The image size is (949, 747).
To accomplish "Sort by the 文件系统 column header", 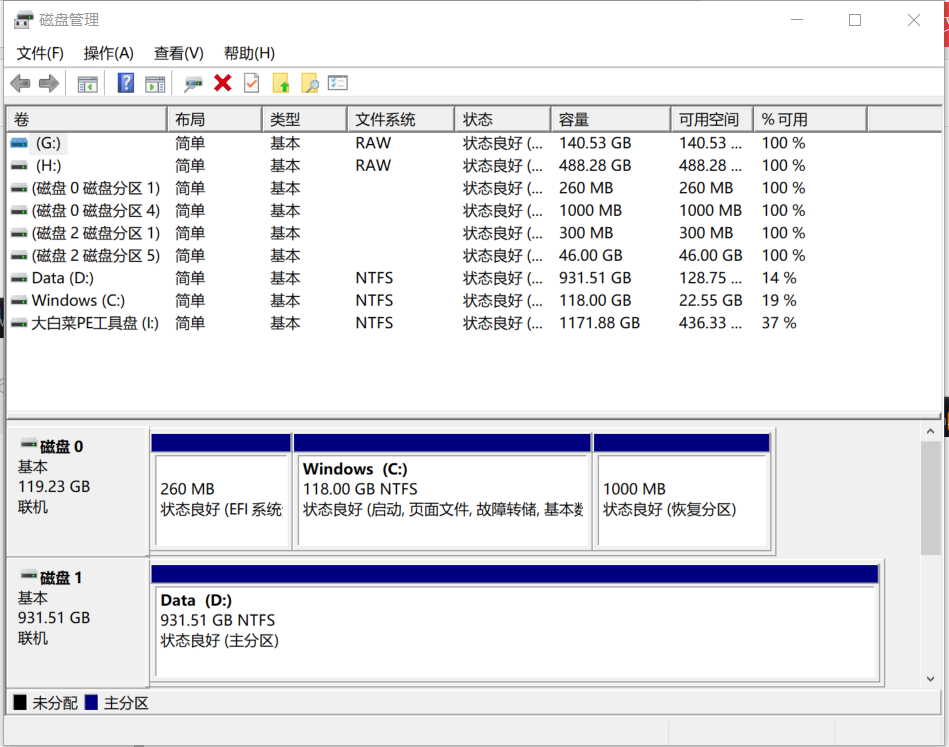I will click(x=401, y=119).
